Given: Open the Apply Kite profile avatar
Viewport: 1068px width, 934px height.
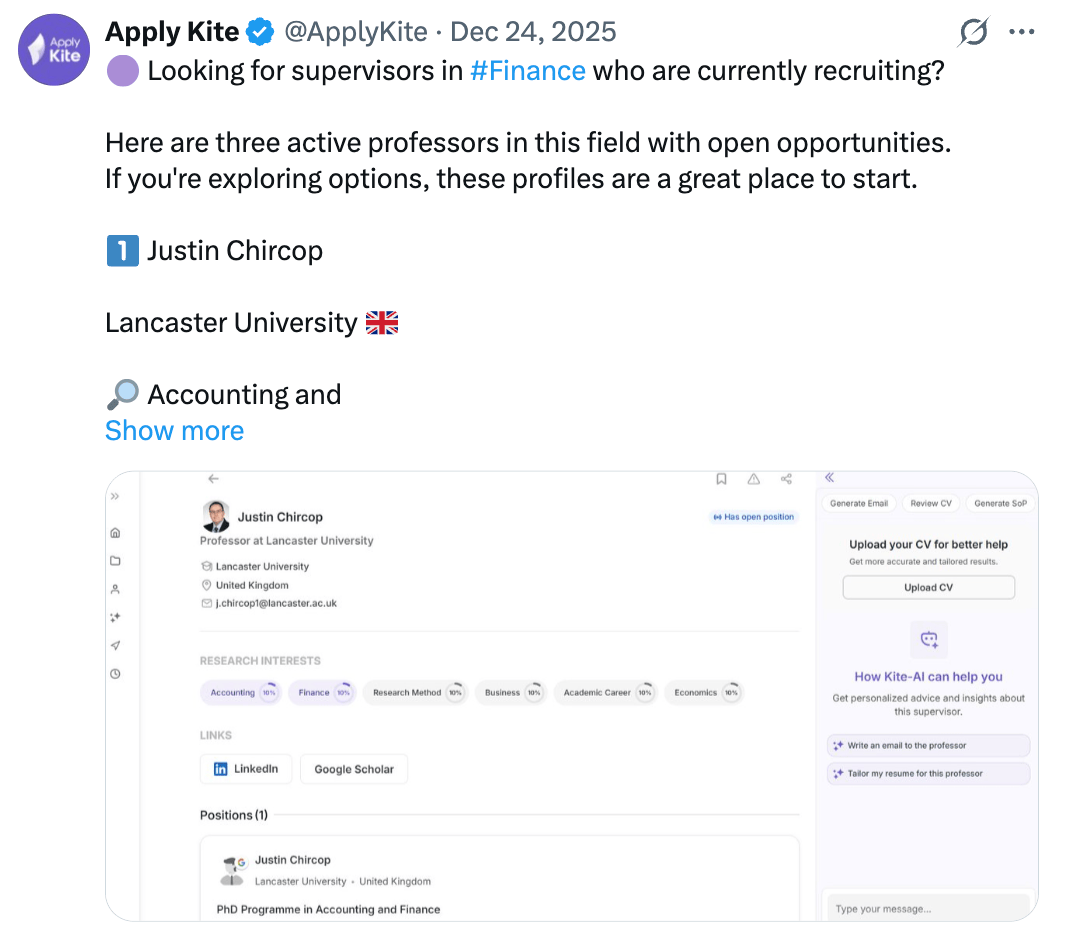Looking at the screenshot, I should 54,50.
